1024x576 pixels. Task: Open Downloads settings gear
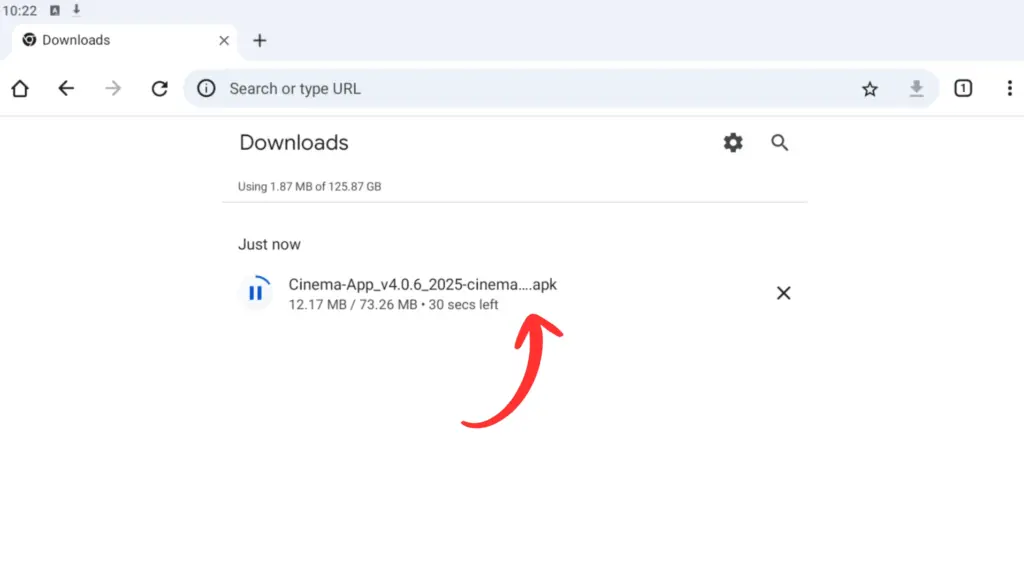click(733, 143)
